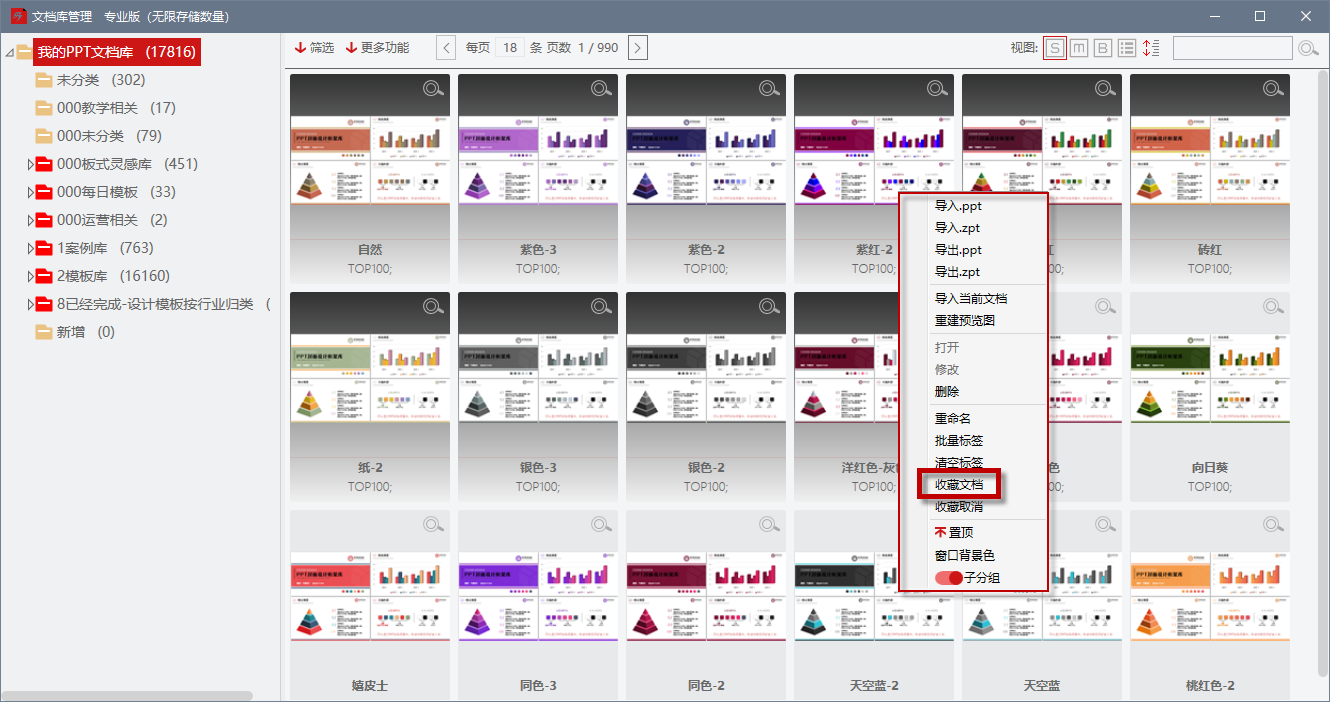The image size is (1330, 702).
Task: Collapse the 我的PPT文档库 root node
Action: tap(9, 53)
